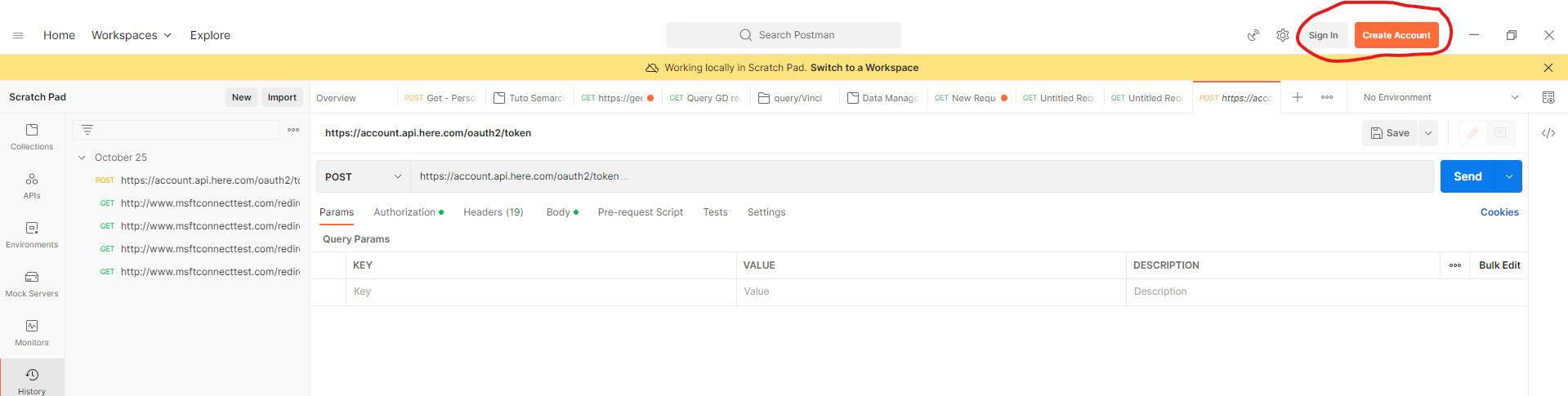
Task: Switch to the Settings request tab
Action: click(x=766, y=212)
